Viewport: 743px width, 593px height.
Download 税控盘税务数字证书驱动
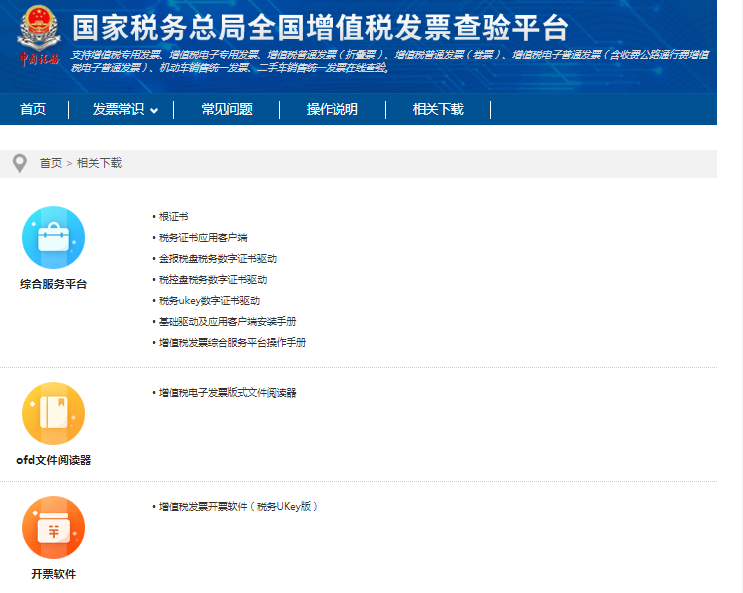[213, 280]
